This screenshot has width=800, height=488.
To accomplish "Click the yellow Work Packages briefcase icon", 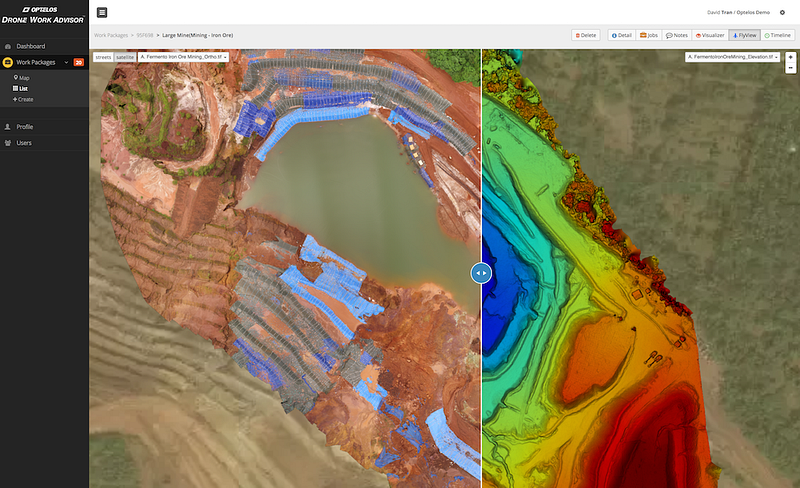I will tap(8, 62).
